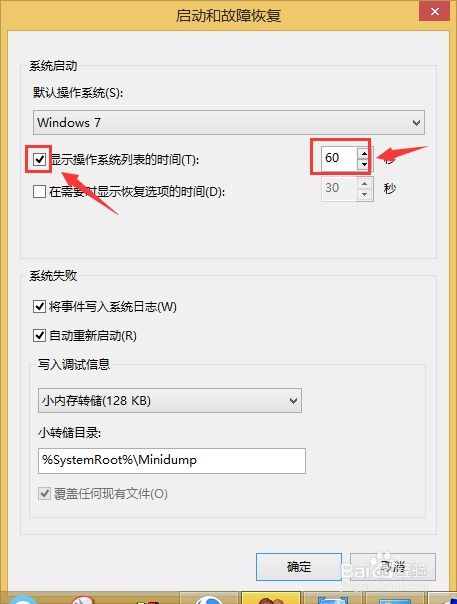Toggle 显示操作系统列表的时间 checkbox

coord(40,159)
